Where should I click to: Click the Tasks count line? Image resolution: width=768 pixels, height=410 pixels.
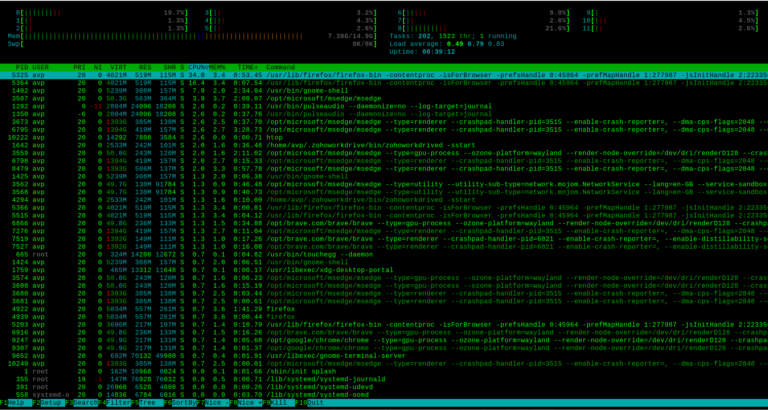point(453,36)
